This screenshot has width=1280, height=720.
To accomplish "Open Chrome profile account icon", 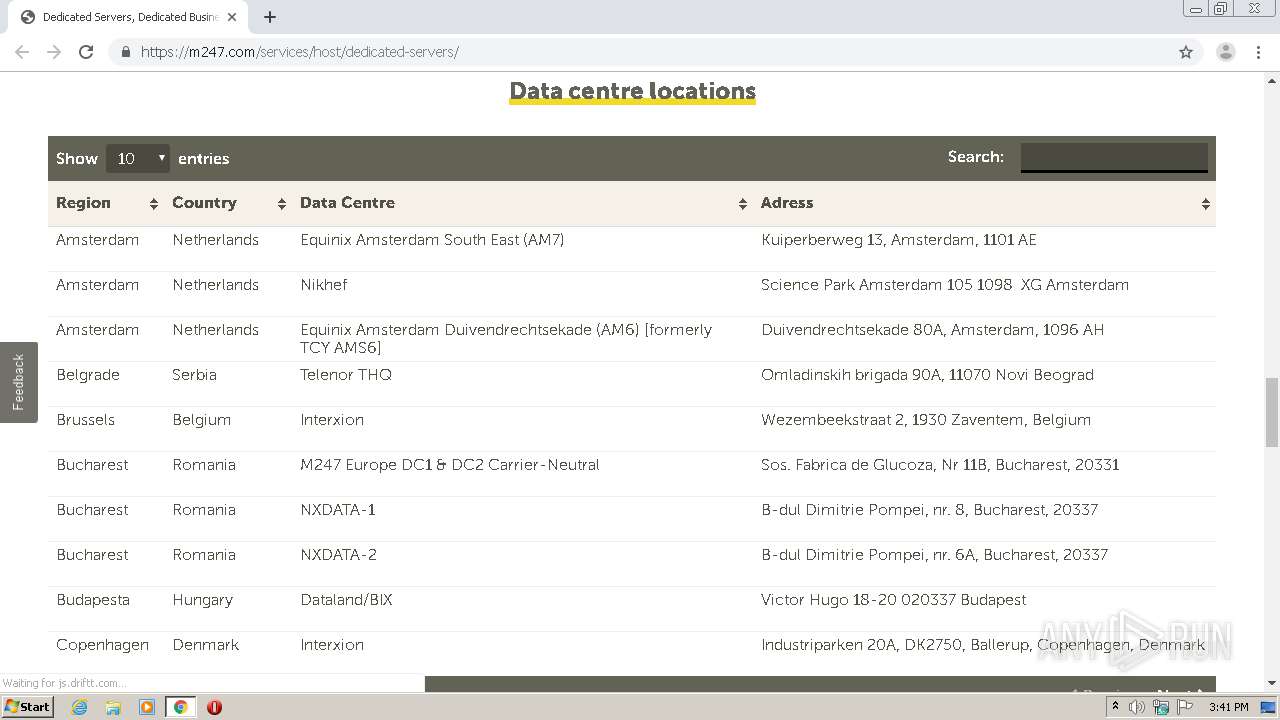I will 1226,52.
